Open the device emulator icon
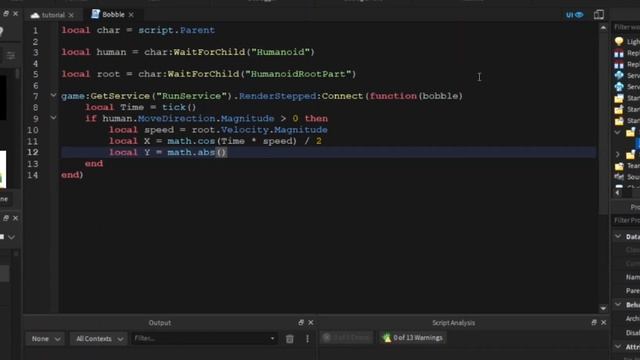This screenshot has height=360, width=640. (598, 15)
